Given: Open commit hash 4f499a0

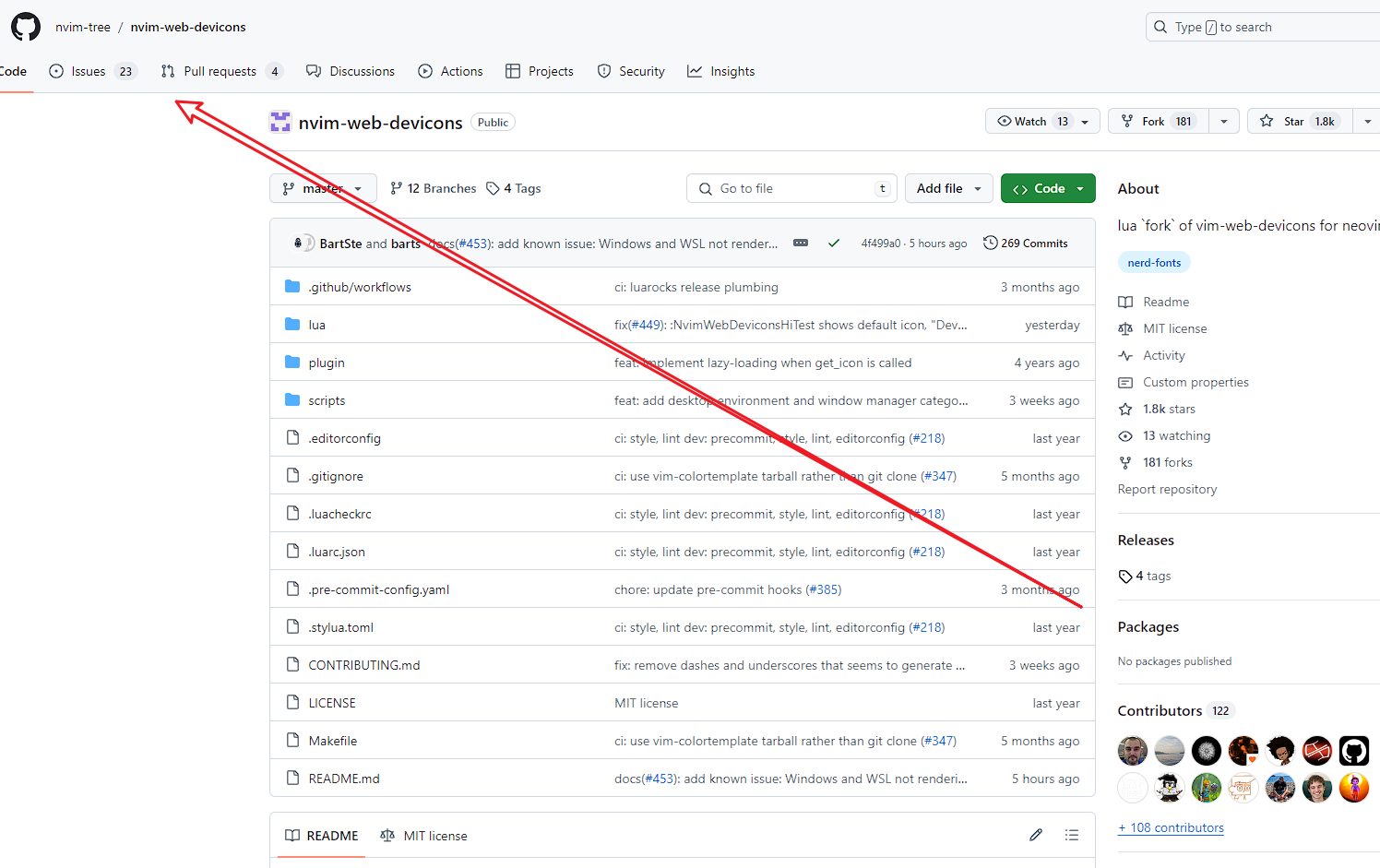Looking at the screenshot, I should (x=880, y=244).
